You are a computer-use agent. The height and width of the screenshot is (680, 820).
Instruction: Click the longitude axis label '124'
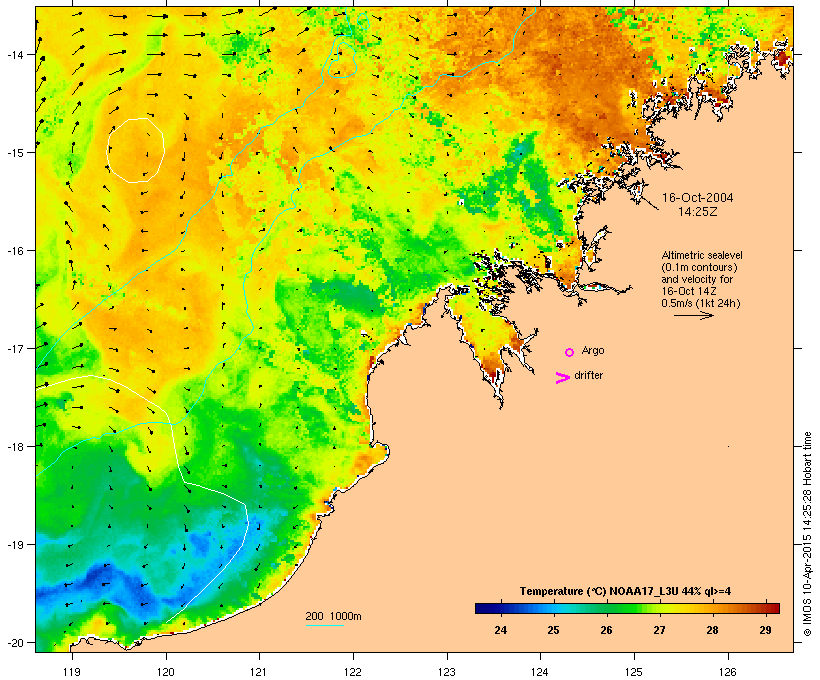[x=540, y=672]
